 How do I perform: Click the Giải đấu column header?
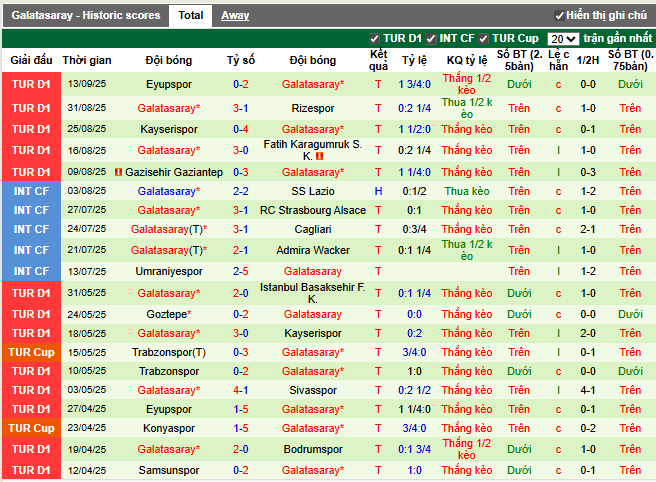pyautogui.click(x=31, y=60)
